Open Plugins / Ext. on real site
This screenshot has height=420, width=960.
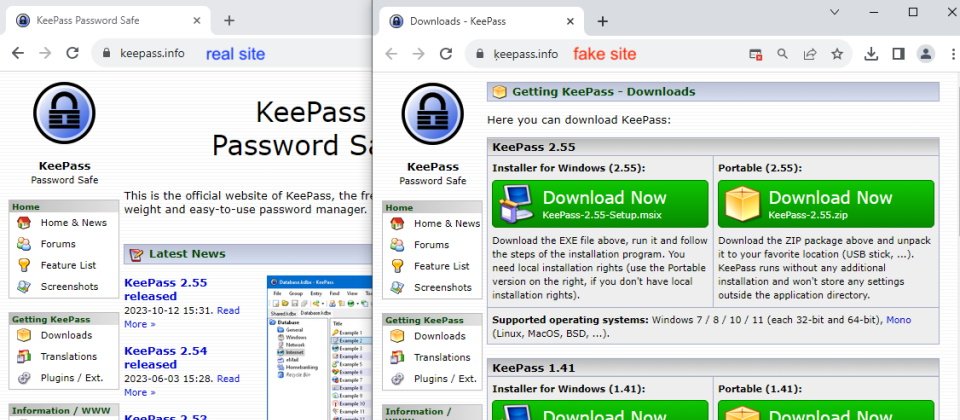tap(72, 378)
